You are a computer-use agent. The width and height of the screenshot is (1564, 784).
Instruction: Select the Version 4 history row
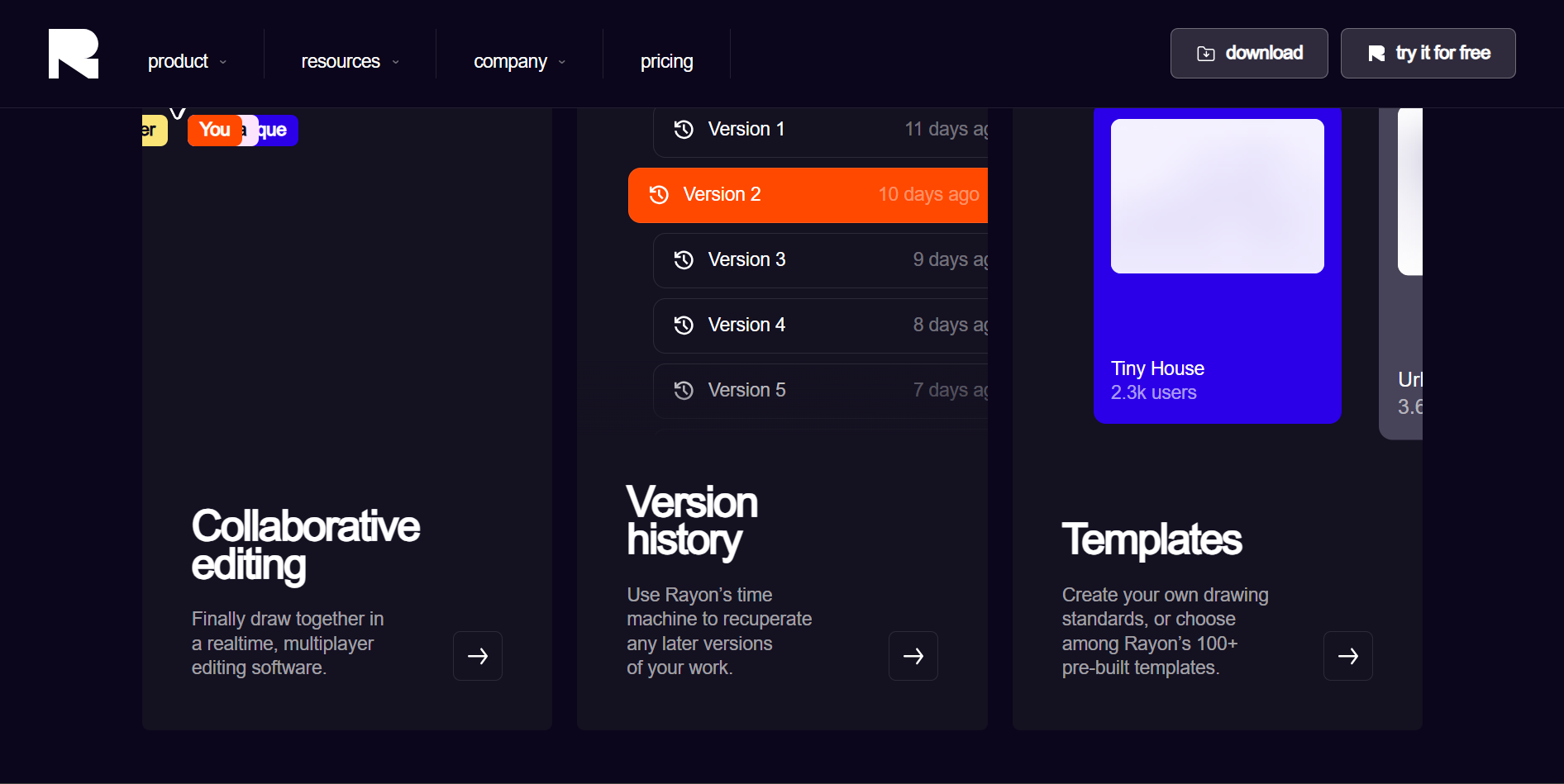tap(821, 325)
